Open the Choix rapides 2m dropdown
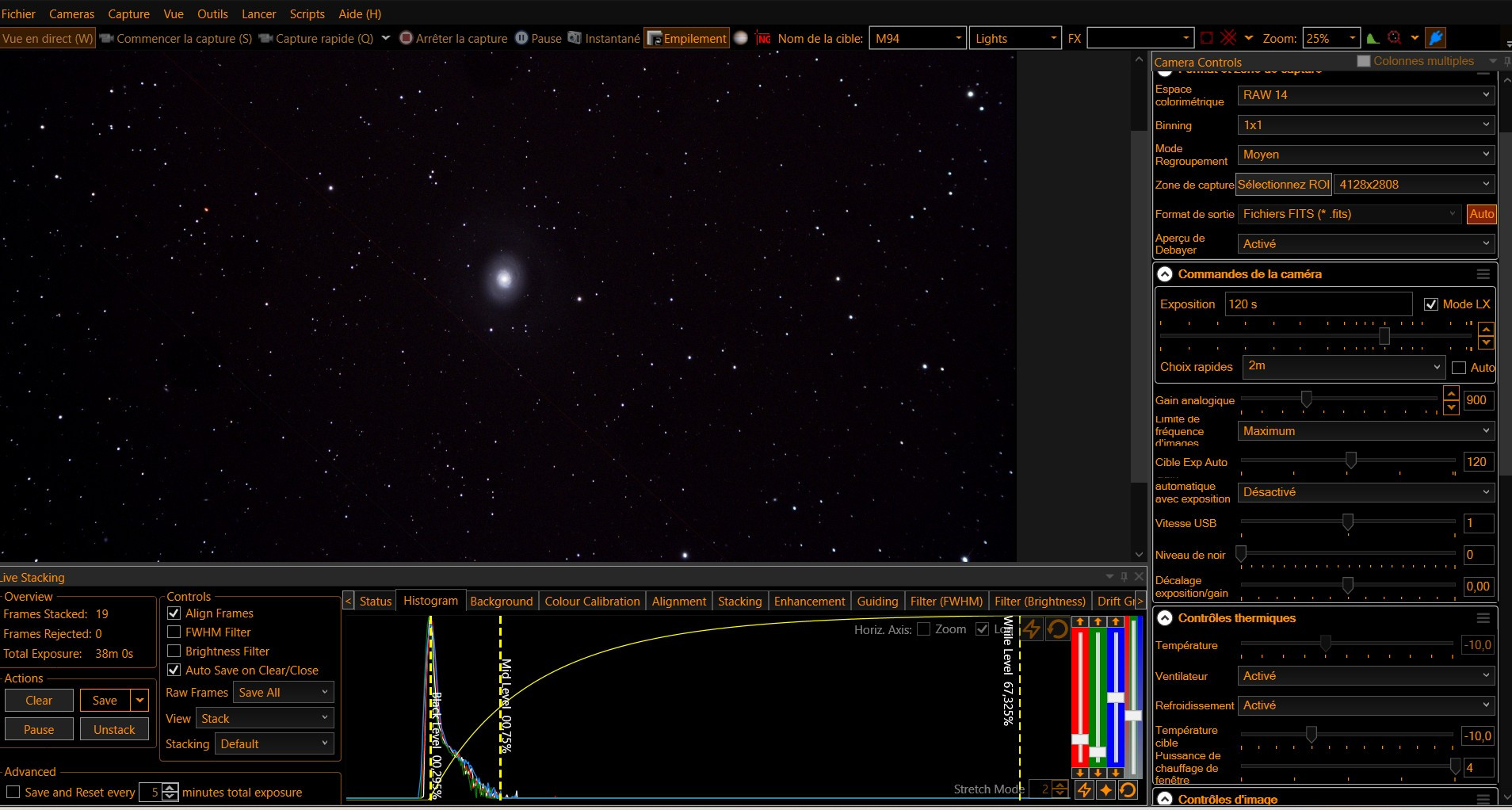The image size is (1512, 810). click(1344, 366)
